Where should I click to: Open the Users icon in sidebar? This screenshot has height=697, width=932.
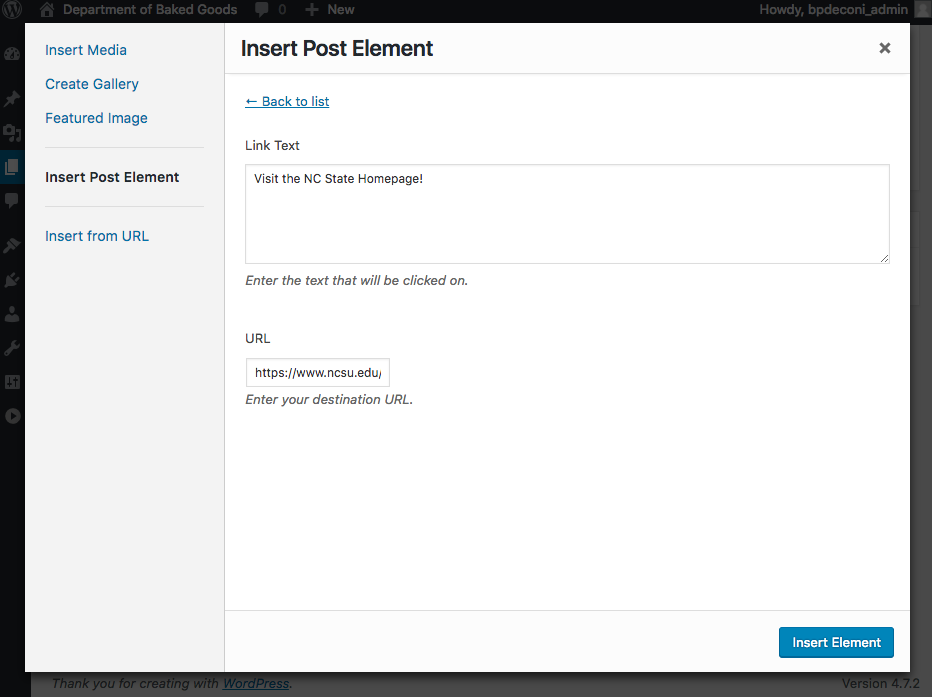[12, 314]
